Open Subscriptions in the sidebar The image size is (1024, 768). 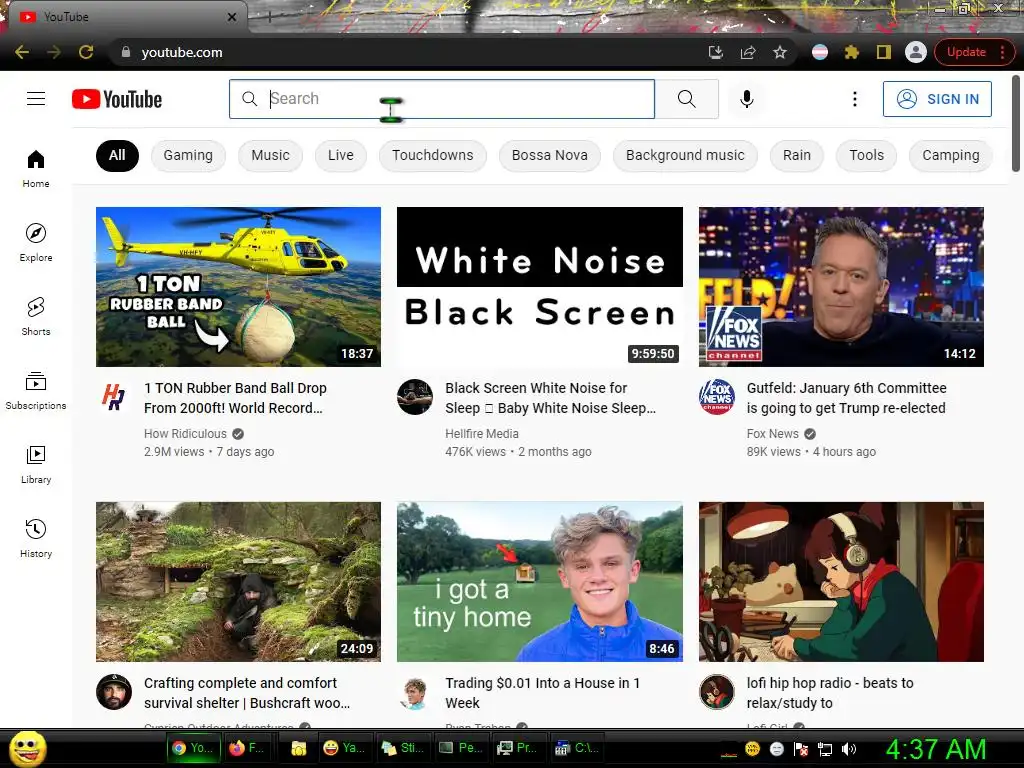pyautogui.click(x=36, y=391)
